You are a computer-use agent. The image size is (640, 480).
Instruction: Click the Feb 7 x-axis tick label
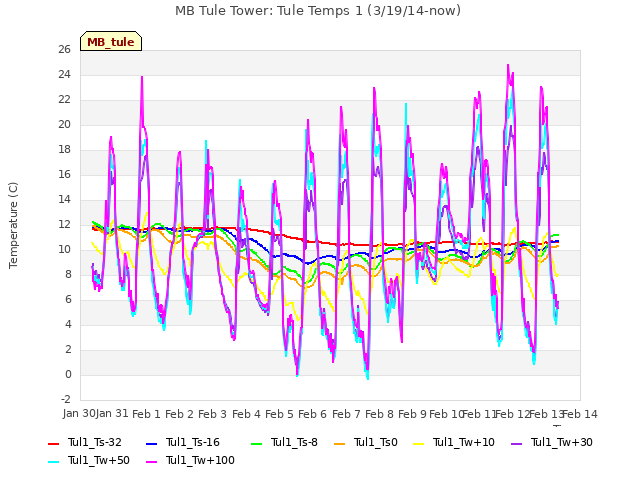tap(346, 414)
